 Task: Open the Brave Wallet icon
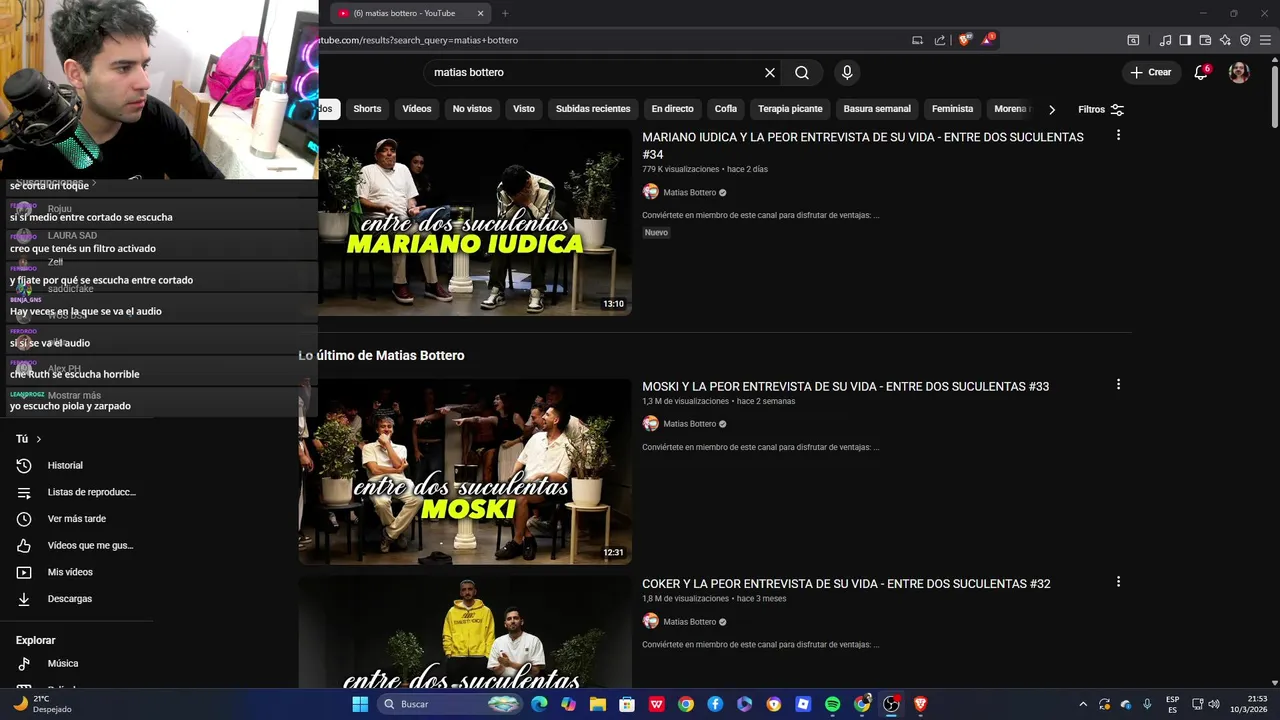1205,40
